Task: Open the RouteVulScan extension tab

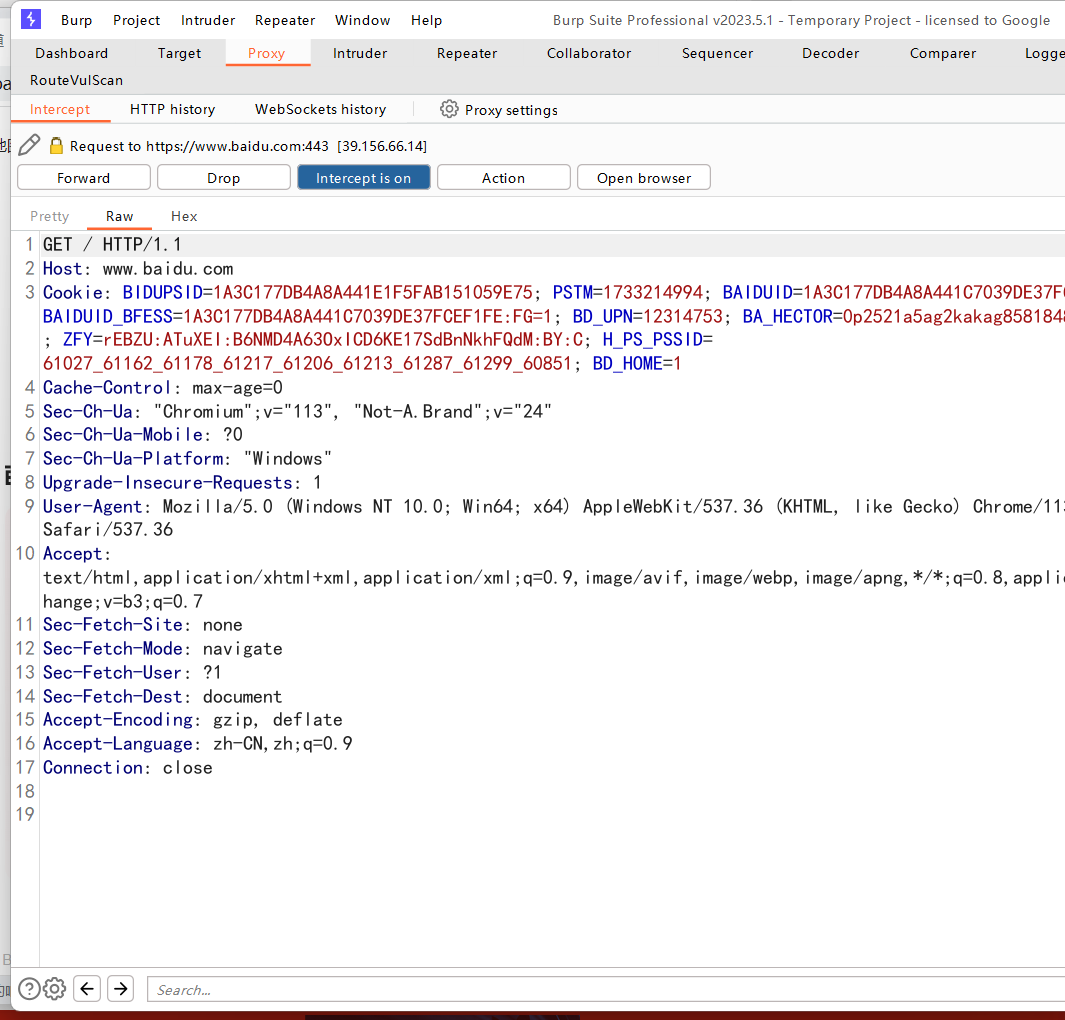Action: (76, 80)
